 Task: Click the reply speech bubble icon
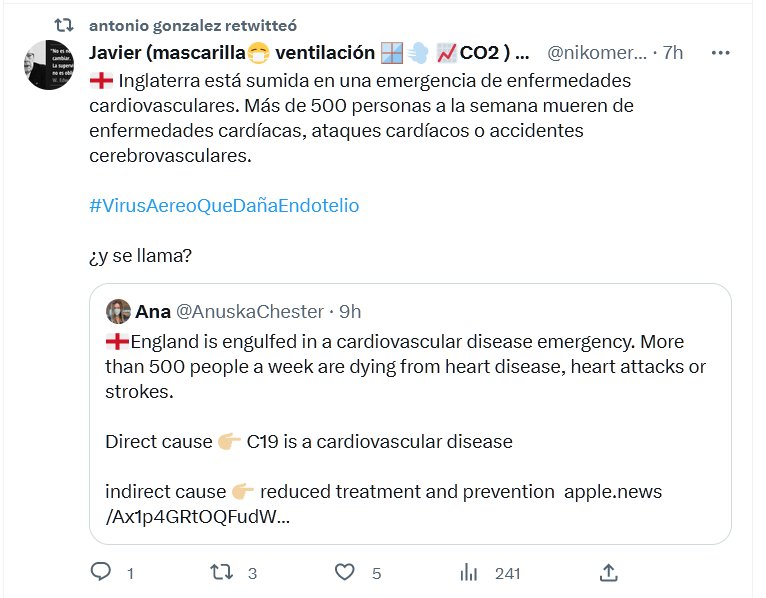pos(100,572)
